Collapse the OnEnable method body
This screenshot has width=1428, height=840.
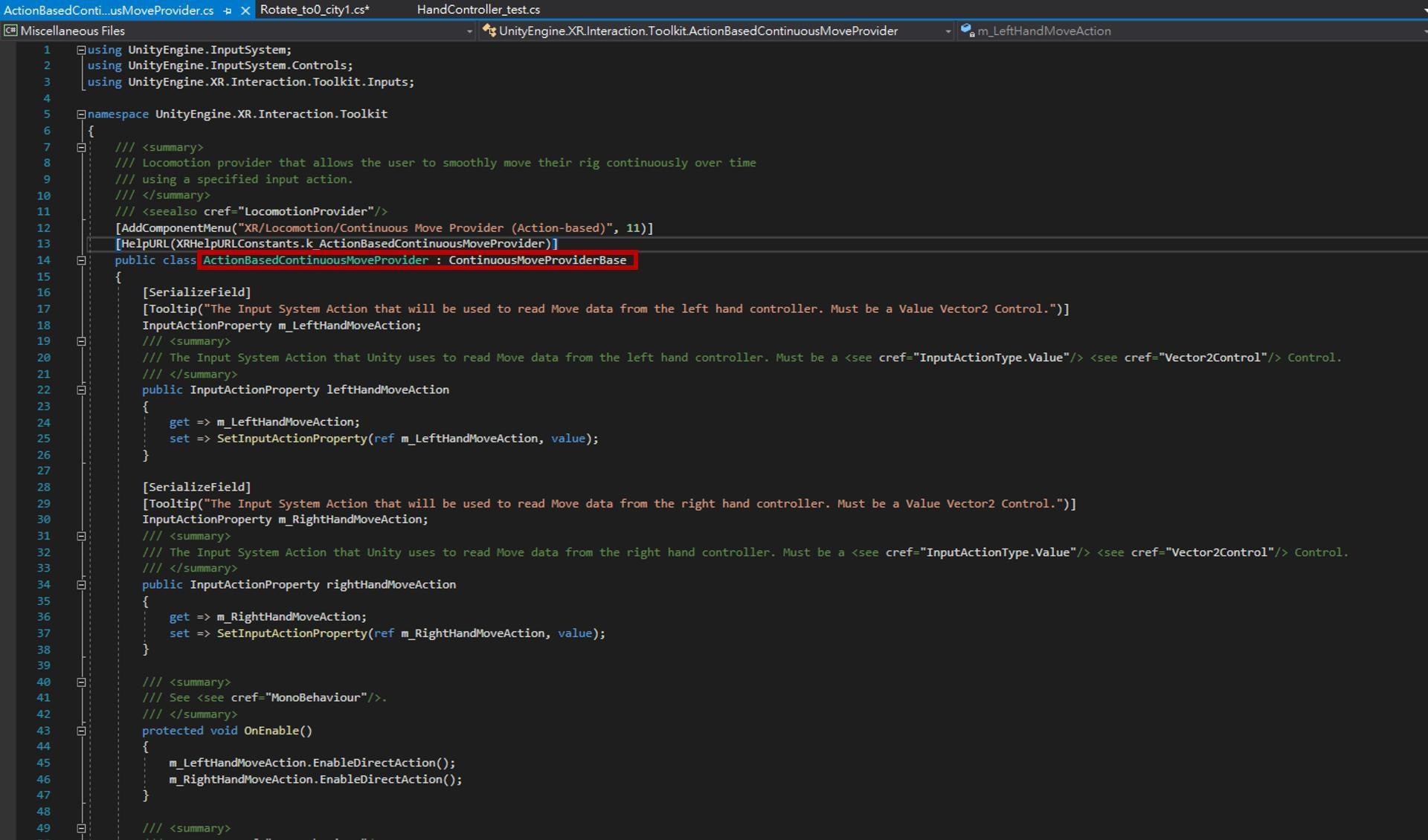point(80,731)
